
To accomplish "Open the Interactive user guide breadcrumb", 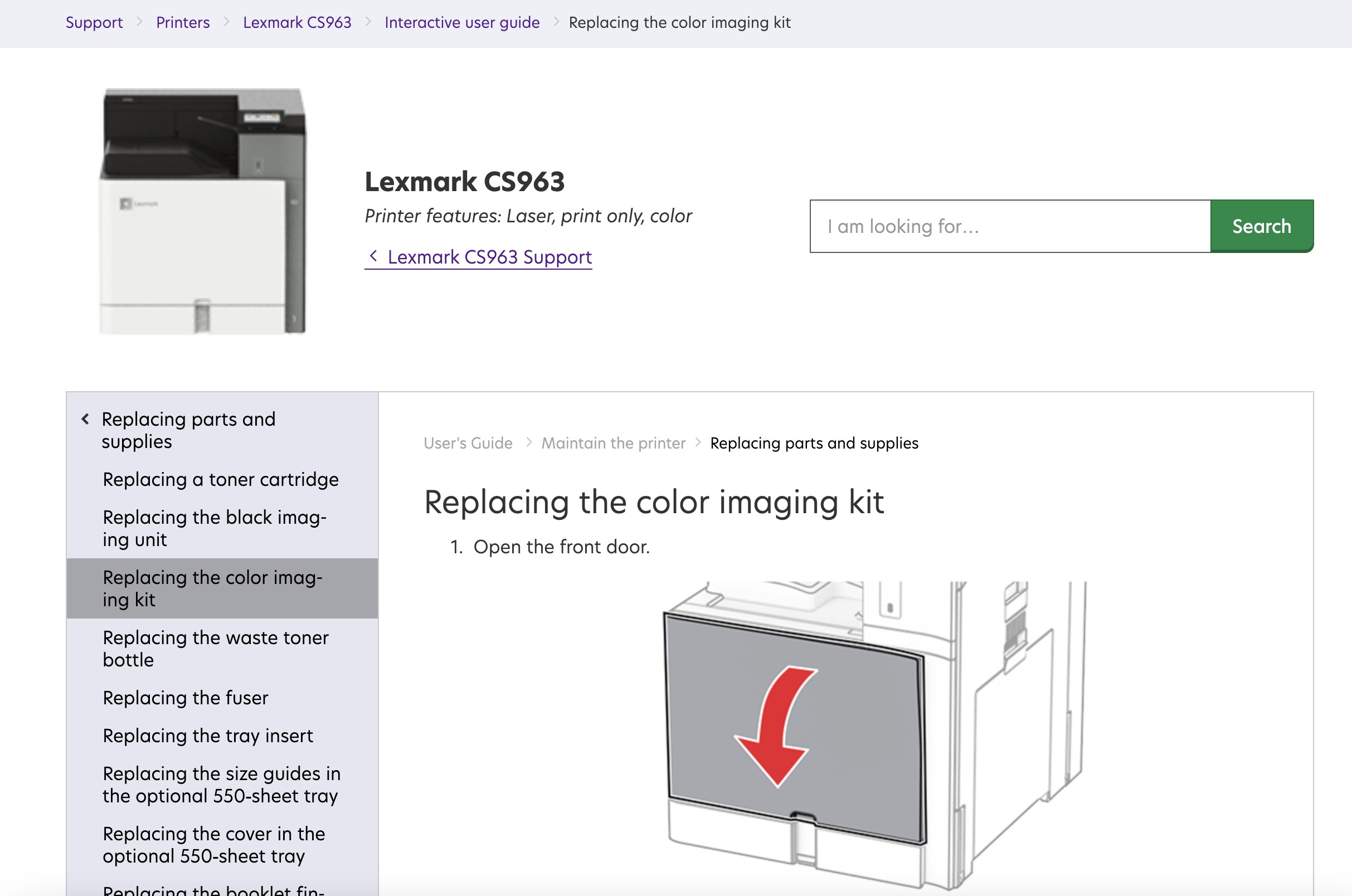I will 461,22.
